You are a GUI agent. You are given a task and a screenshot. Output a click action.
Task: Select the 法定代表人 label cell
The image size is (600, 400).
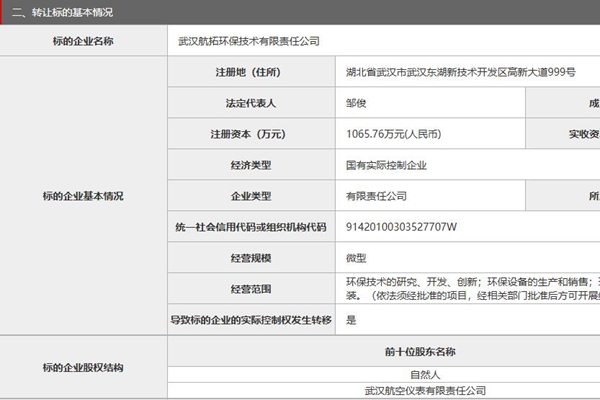(249, 104)
